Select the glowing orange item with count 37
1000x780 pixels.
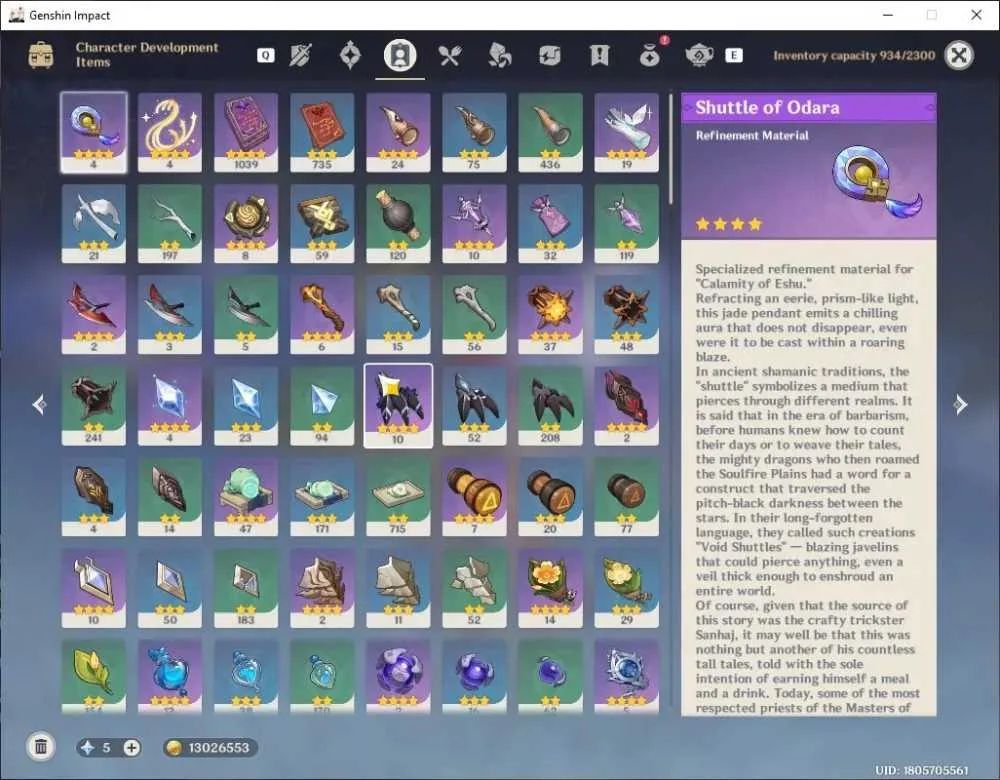[550, 315]
